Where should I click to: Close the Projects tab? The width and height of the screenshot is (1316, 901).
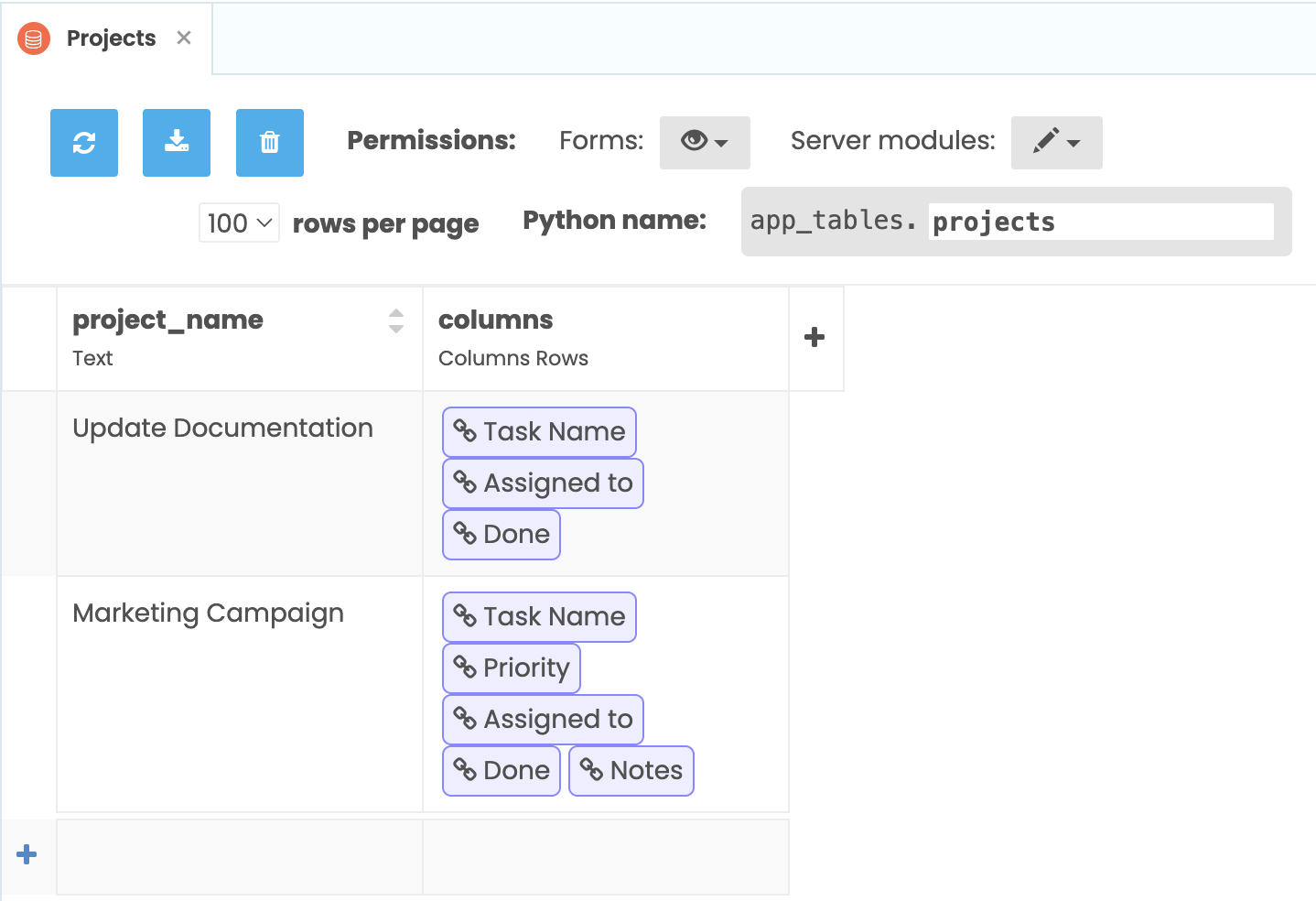tap(183, 38)
